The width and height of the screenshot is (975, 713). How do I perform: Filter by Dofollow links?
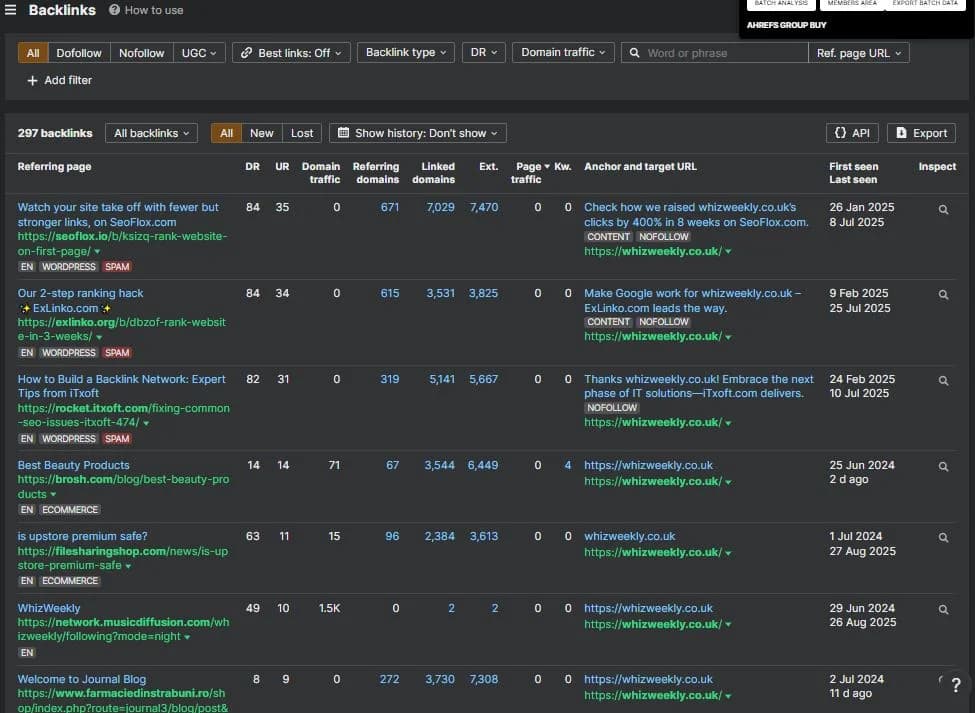79,53
